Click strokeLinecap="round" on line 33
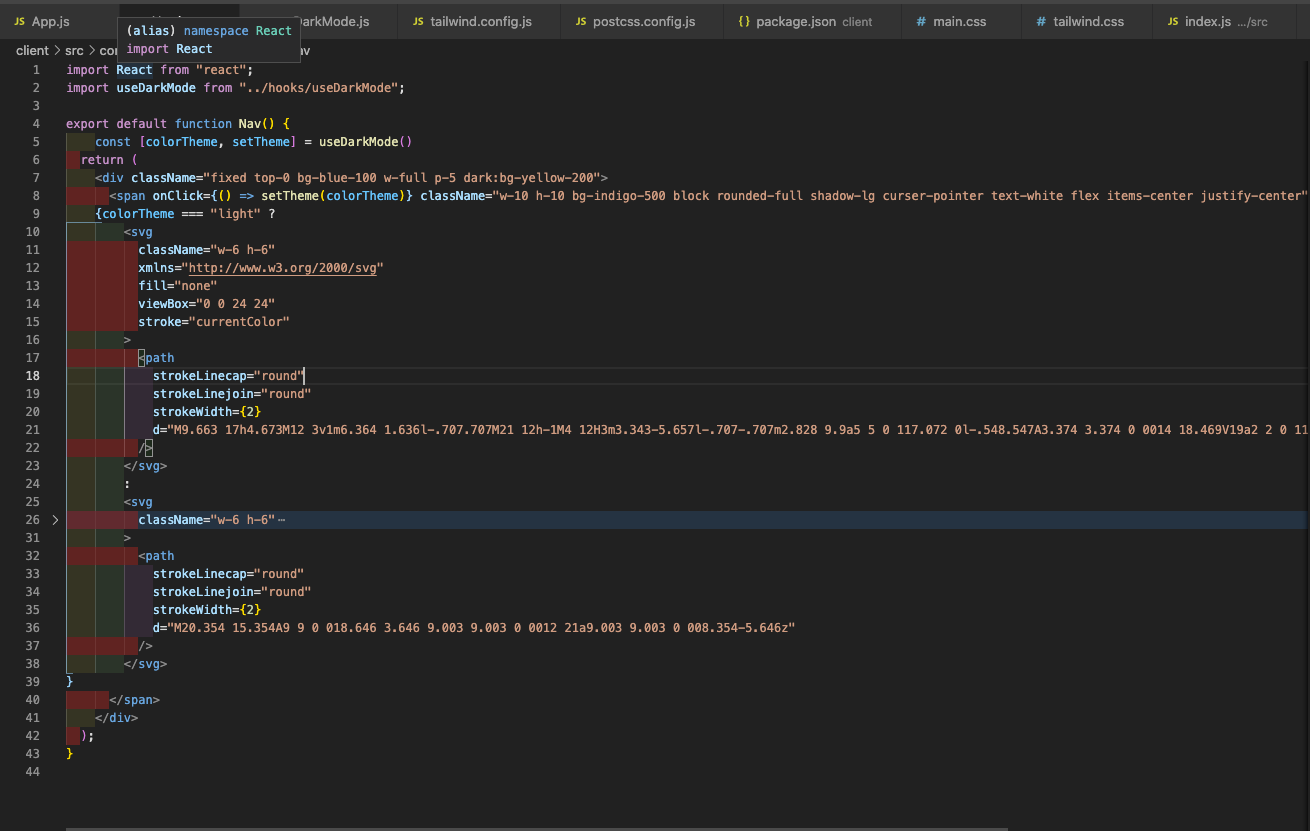The image size is (1310, 831). tap(228, 574)
